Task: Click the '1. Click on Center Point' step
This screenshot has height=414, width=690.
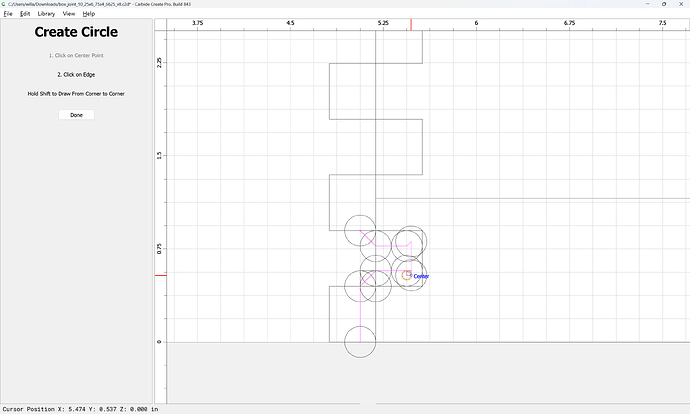Action: click(x=76, y=55)
